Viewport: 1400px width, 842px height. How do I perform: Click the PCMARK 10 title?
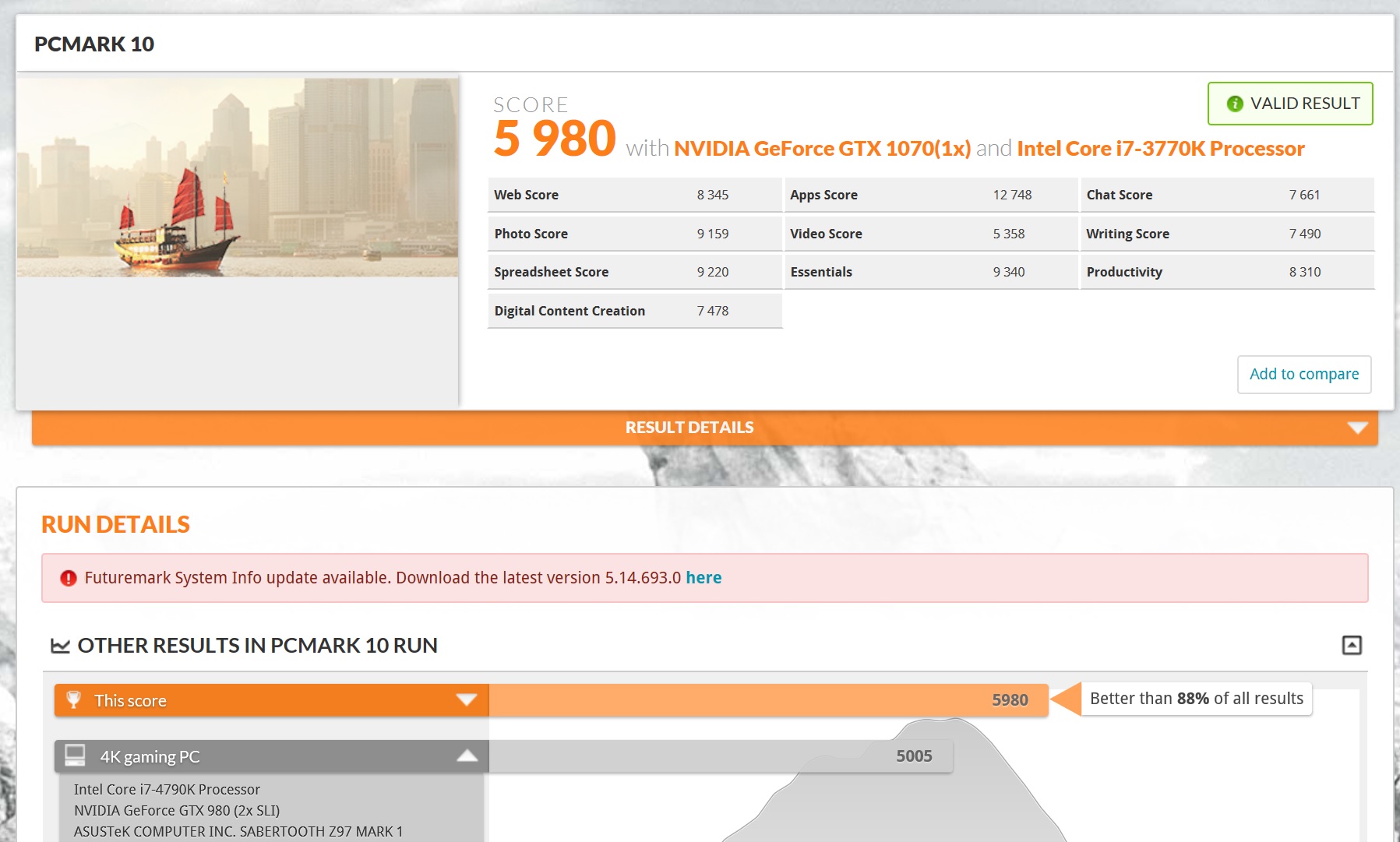point(94,44)
